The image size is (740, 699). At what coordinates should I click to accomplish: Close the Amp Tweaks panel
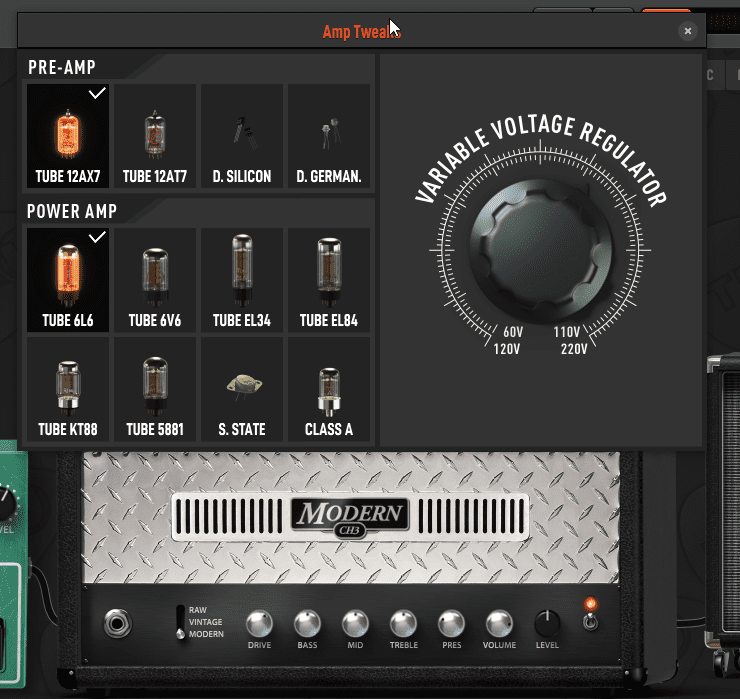point(688,31)
